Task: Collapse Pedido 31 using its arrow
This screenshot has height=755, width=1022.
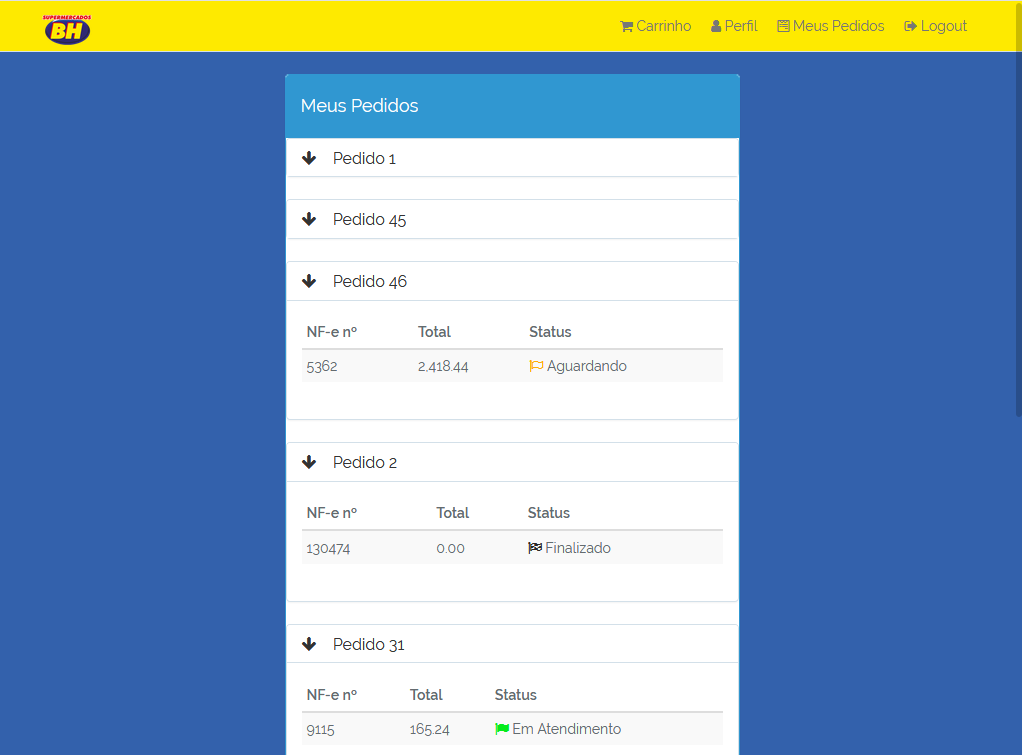Action: [309, 644]
